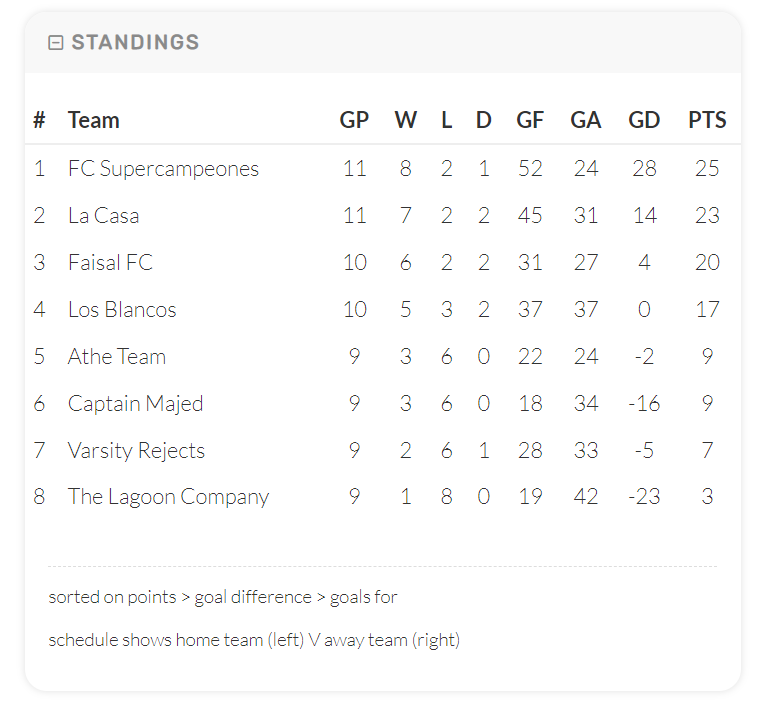This screenshot has height=712, width=761.
Task: Select The Lagoon Company team name
Action: click(168, 497)
